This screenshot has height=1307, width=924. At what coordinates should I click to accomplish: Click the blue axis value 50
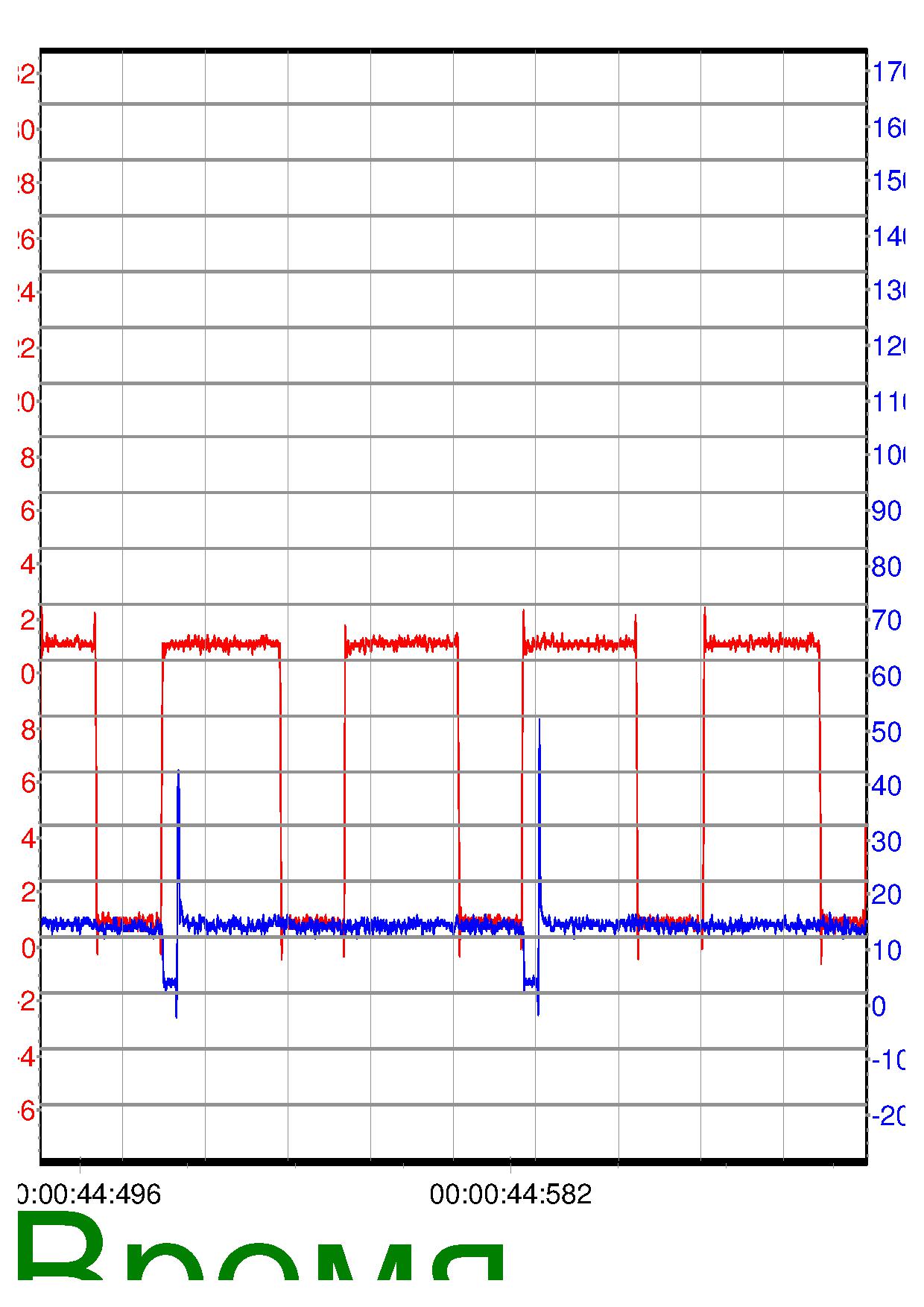(x=886, y=732)
